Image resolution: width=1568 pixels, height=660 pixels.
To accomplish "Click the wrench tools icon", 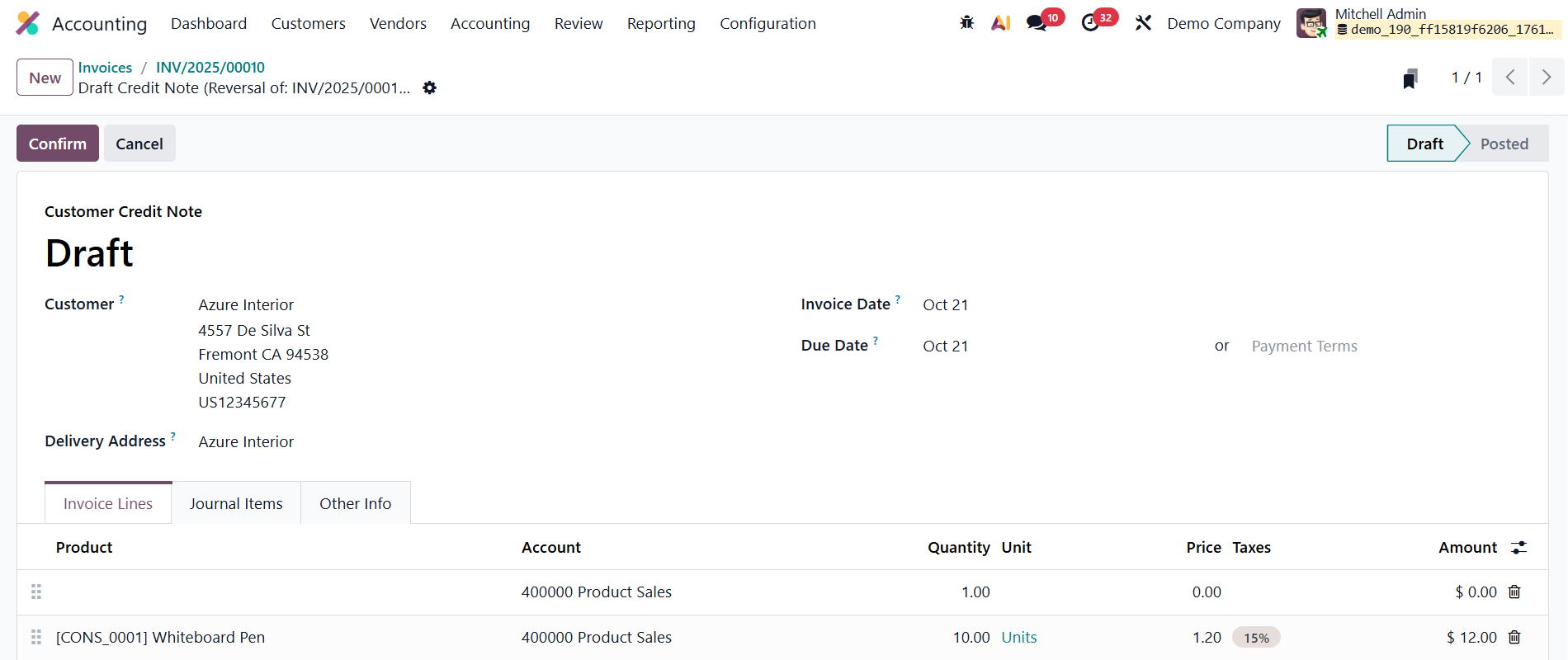I will click(x=1143, y=23).
